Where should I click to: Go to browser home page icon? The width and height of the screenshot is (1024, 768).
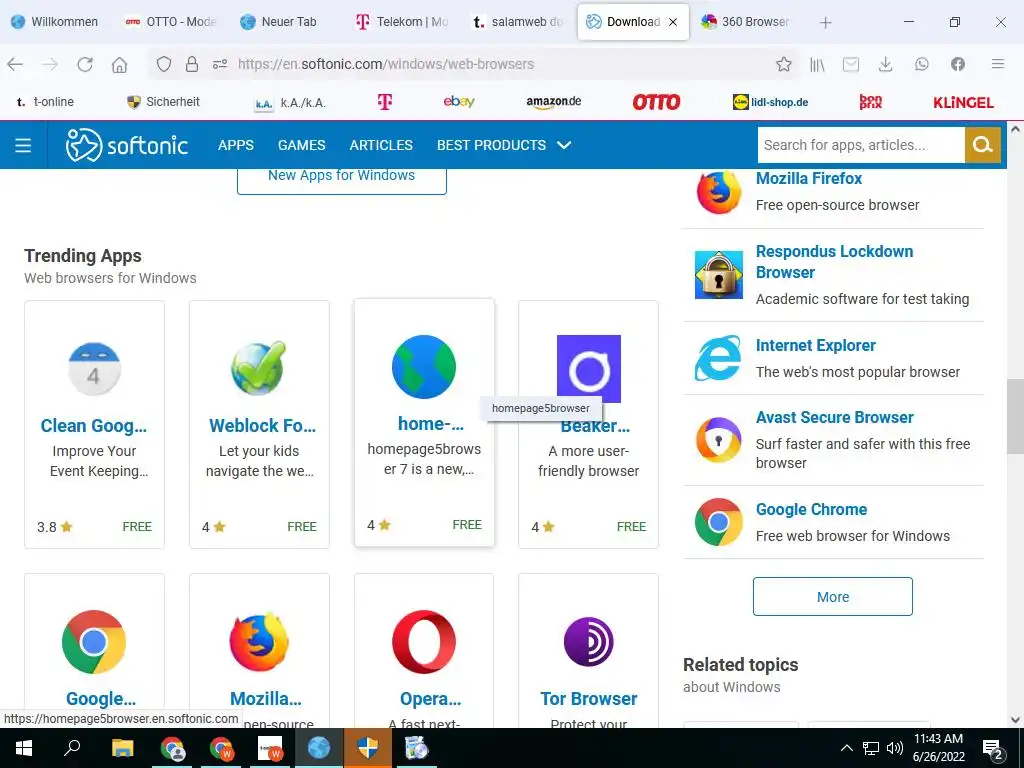(120, 64)
